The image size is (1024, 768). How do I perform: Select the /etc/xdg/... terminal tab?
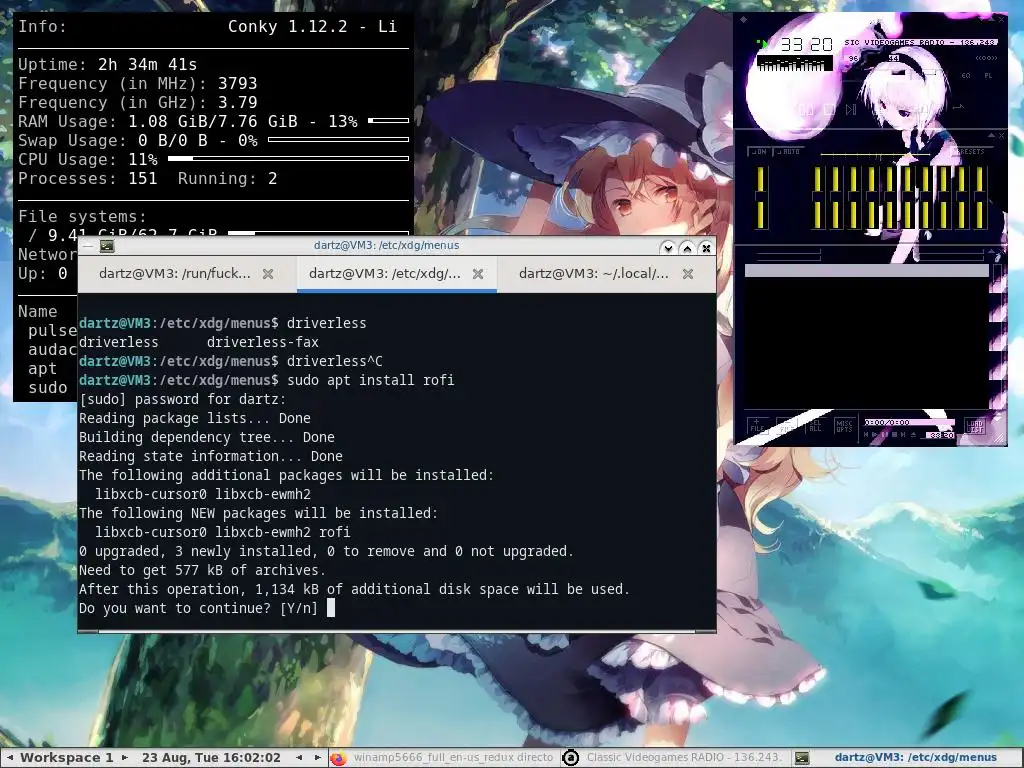pyautogui.click(x=385, y=274)
